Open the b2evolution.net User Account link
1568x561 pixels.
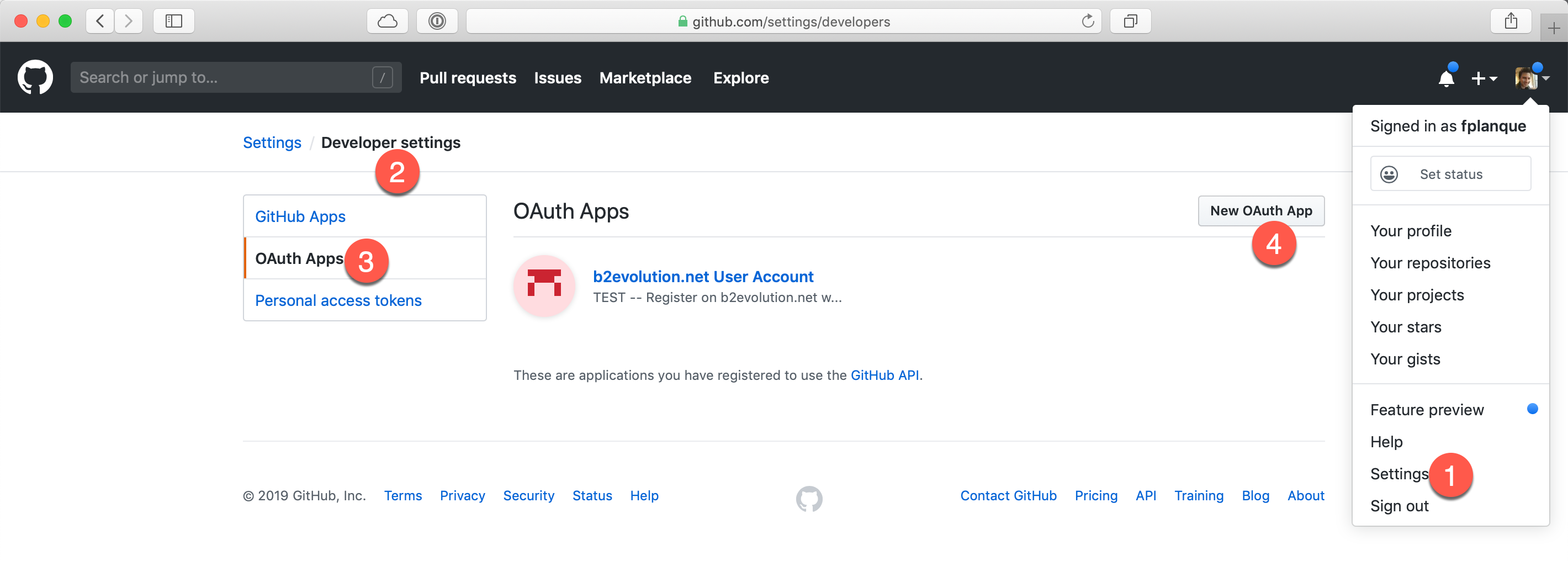703,276
